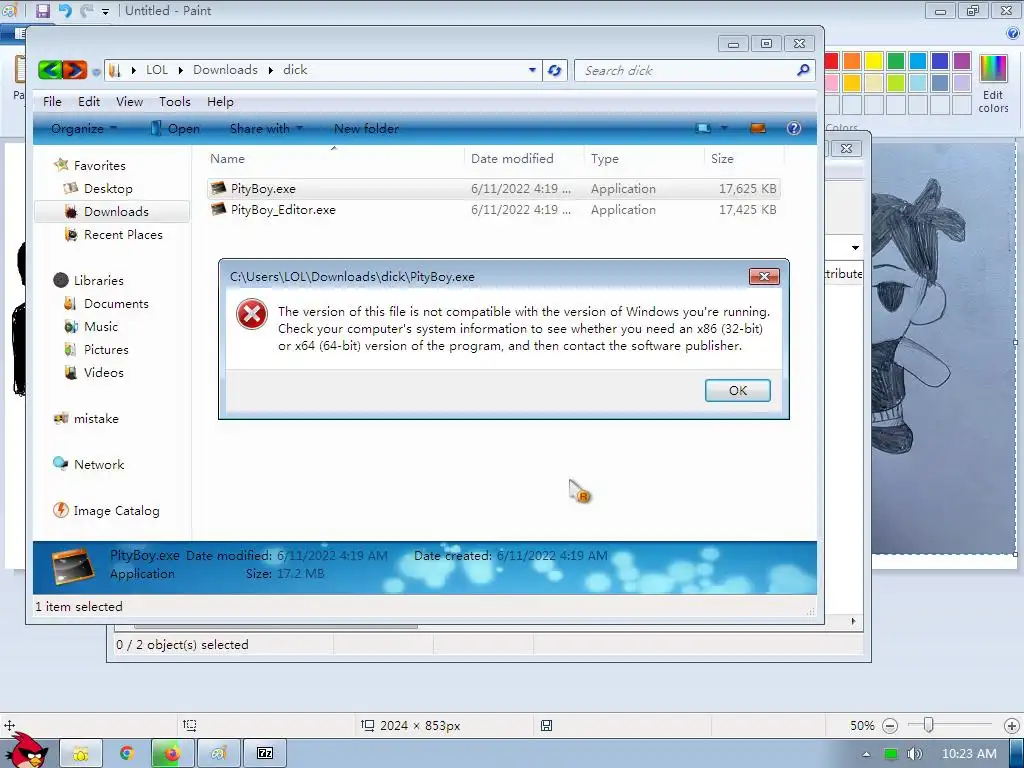Click the Redo icon in Paint title bar
This screenshot has height=768, width=1024.
coord(86,10)
